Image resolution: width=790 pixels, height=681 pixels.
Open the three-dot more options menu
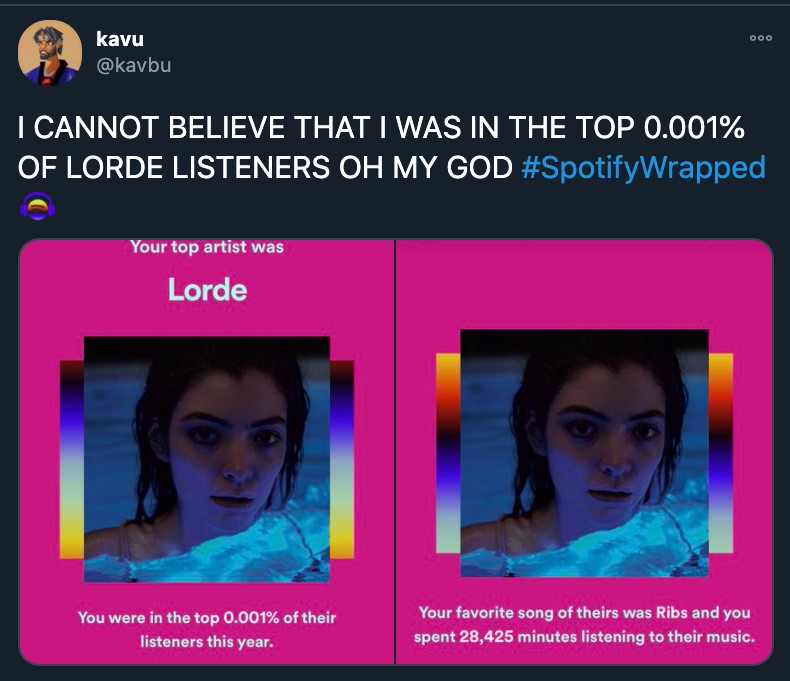[x=760, y=38]
